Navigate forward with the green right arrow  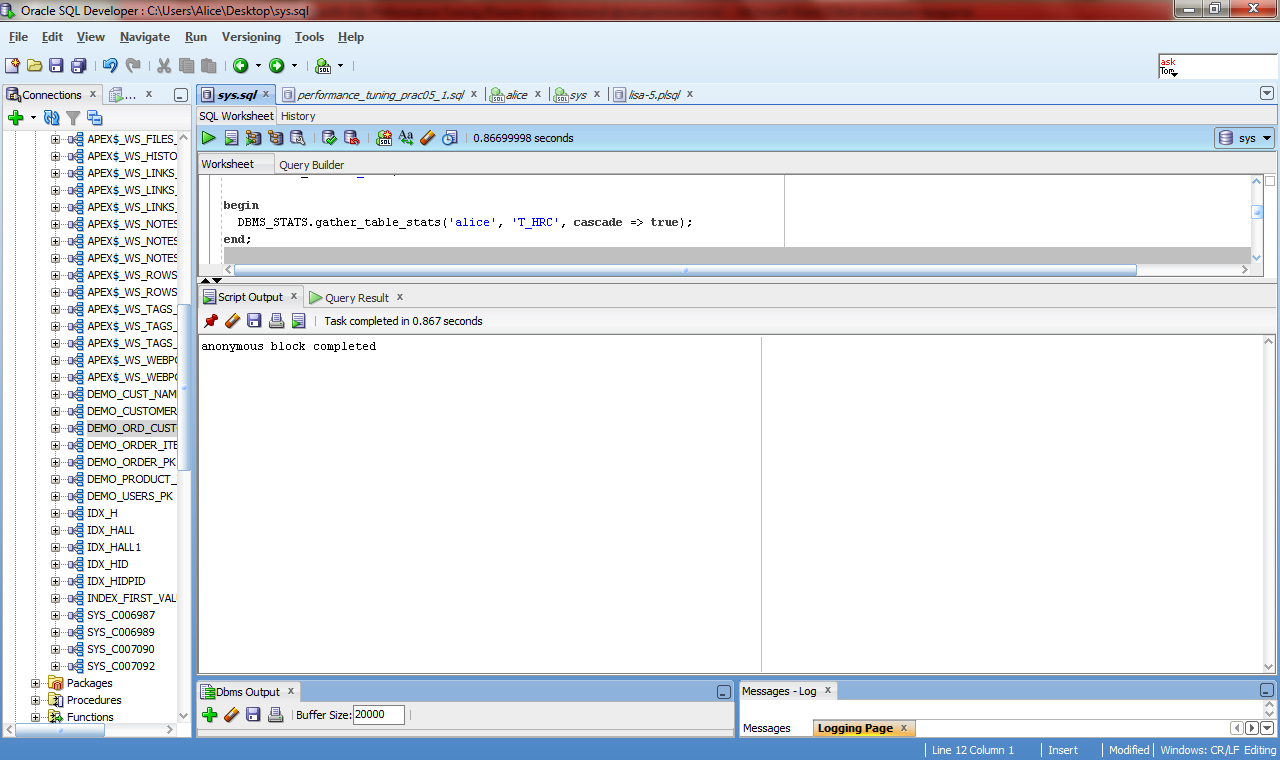click(276, 66)
